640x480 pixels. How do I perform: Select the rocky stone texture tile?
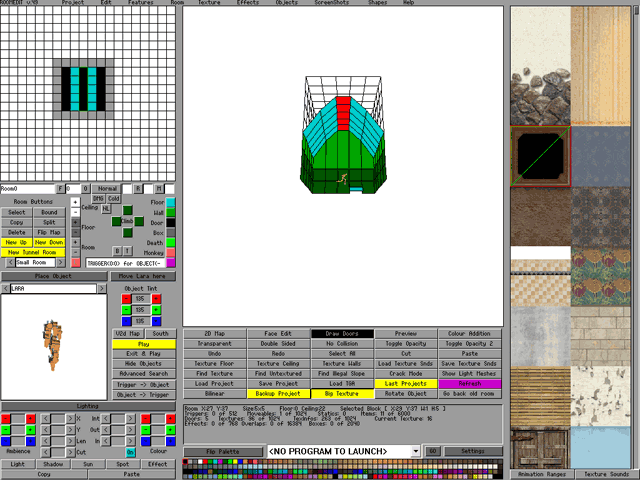540,95
